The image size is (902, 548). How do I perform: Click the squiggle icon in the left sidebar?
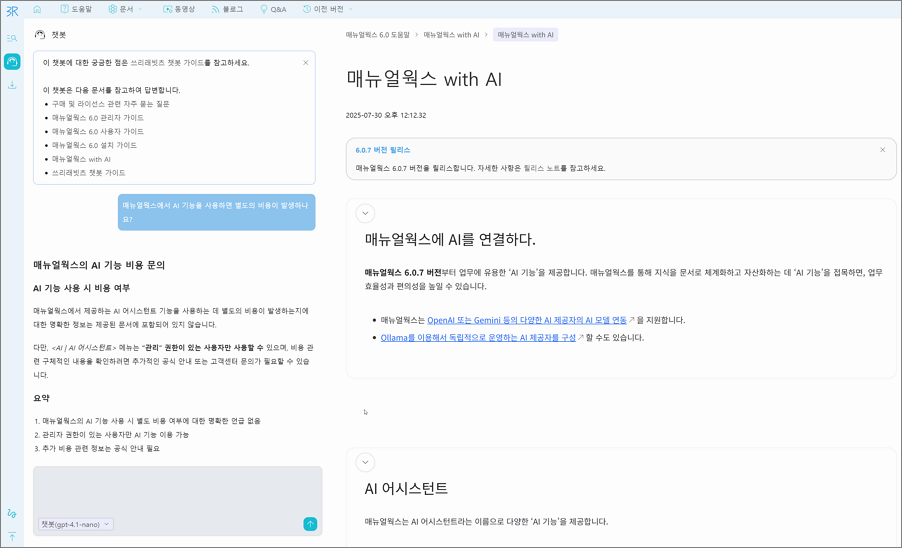click(x=12, y=513)
